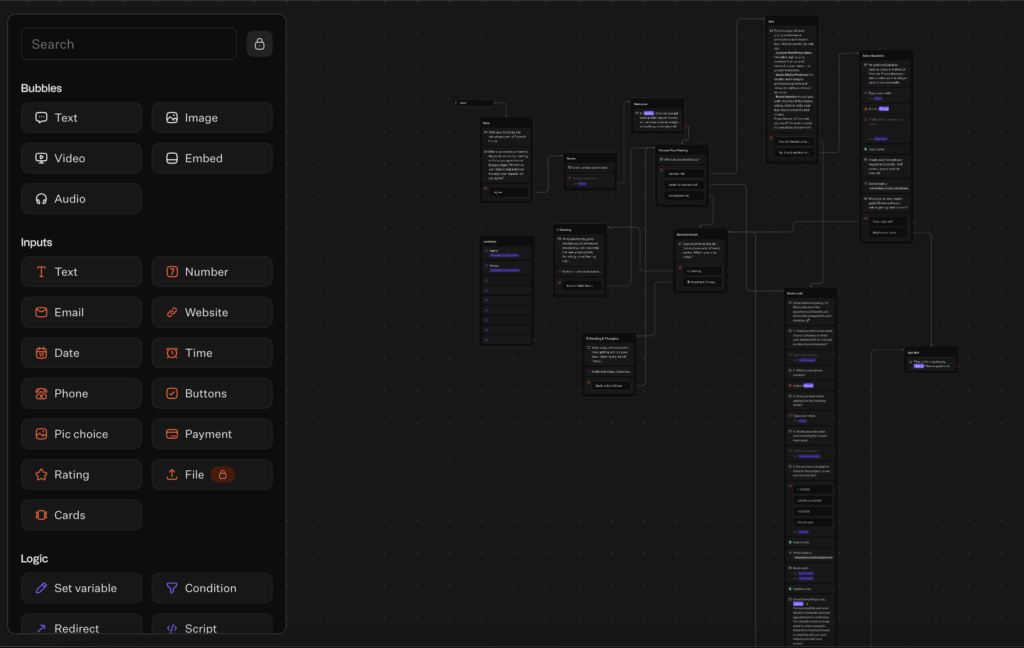Select the Set variable logic block
Viewport: 1024px width, 648px height.
coord(81,588)
